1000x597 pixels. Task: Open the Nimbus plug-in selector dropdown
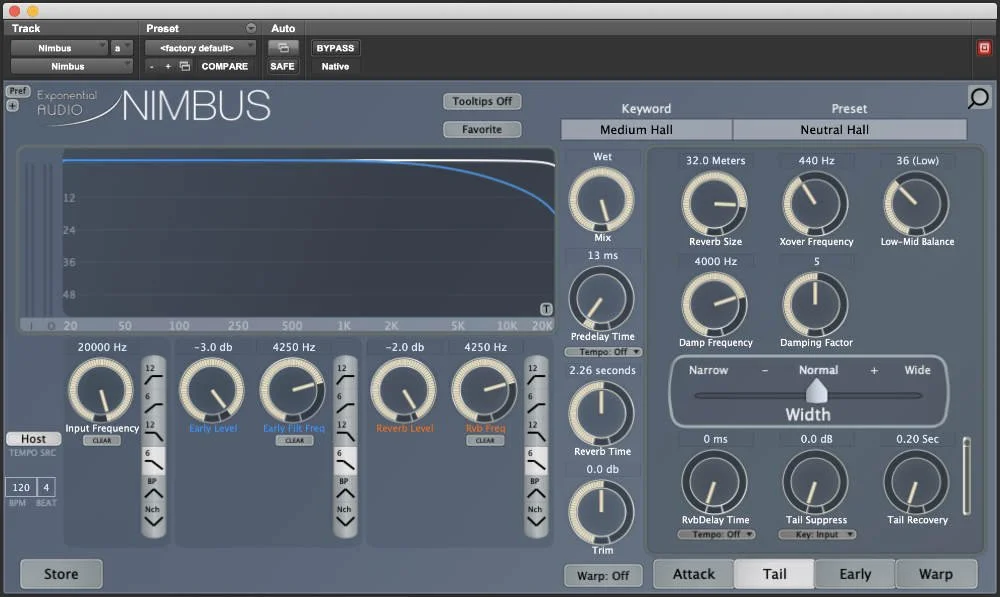[71, 66]
